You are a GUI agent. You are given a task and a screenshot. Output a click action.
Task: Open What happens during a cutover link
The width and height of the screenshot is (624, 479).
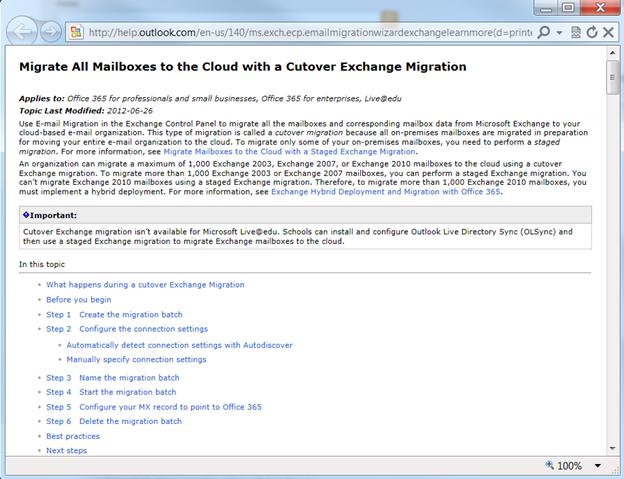click(145, 285)
